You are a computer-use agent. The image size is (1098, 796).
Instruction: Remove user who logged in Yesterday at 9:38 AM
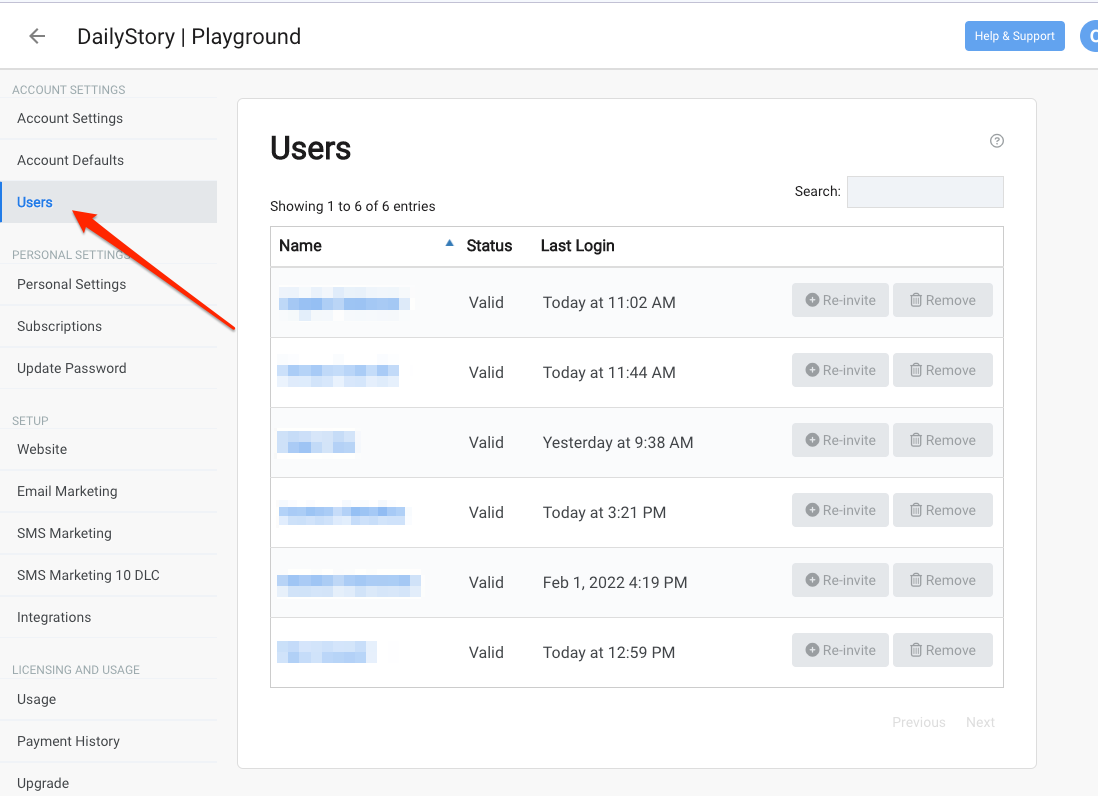point(943,440)
